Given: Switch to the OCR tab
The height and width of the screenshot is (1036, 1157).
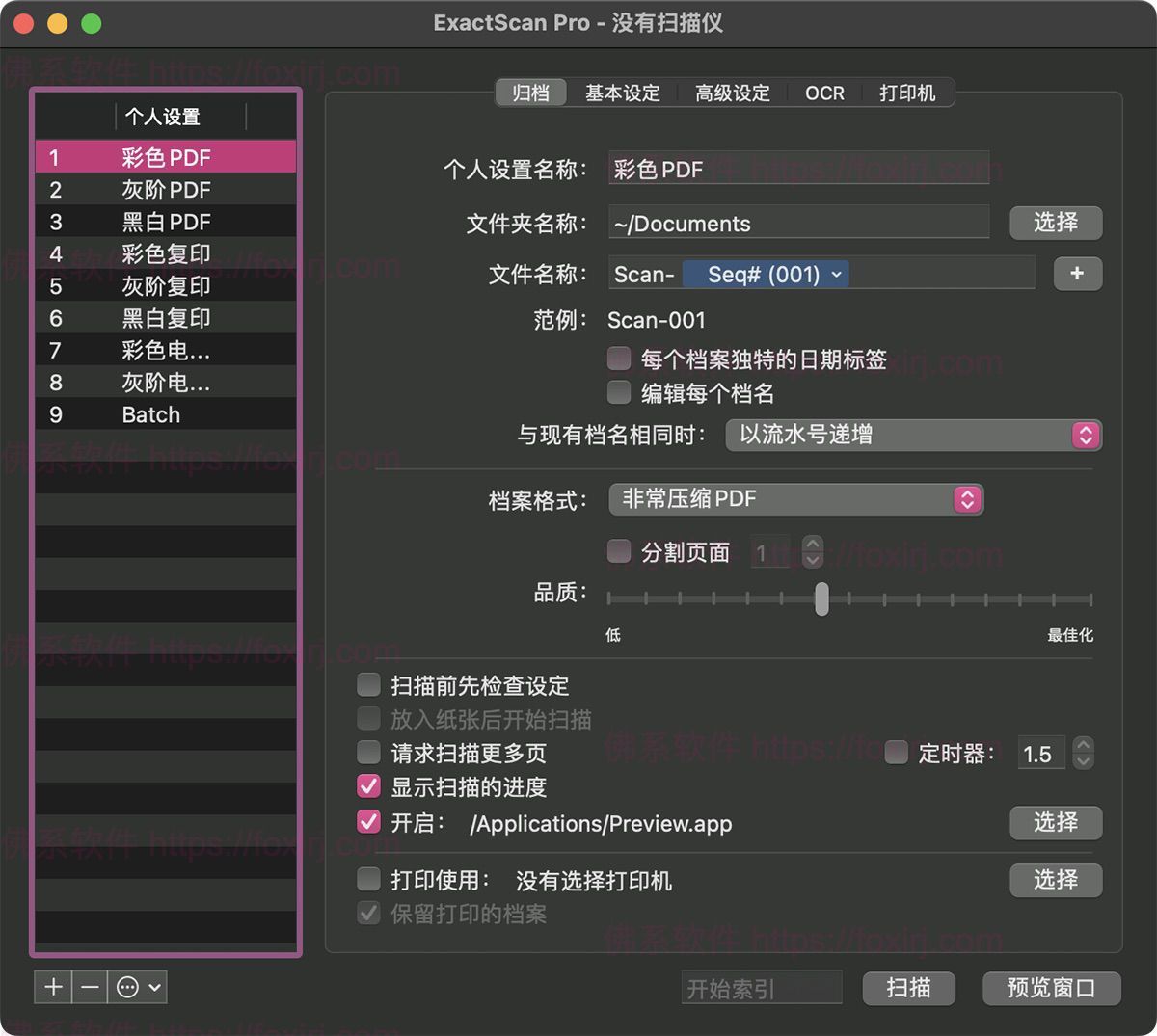Looking at the screenshot, I should coord(825,93).
